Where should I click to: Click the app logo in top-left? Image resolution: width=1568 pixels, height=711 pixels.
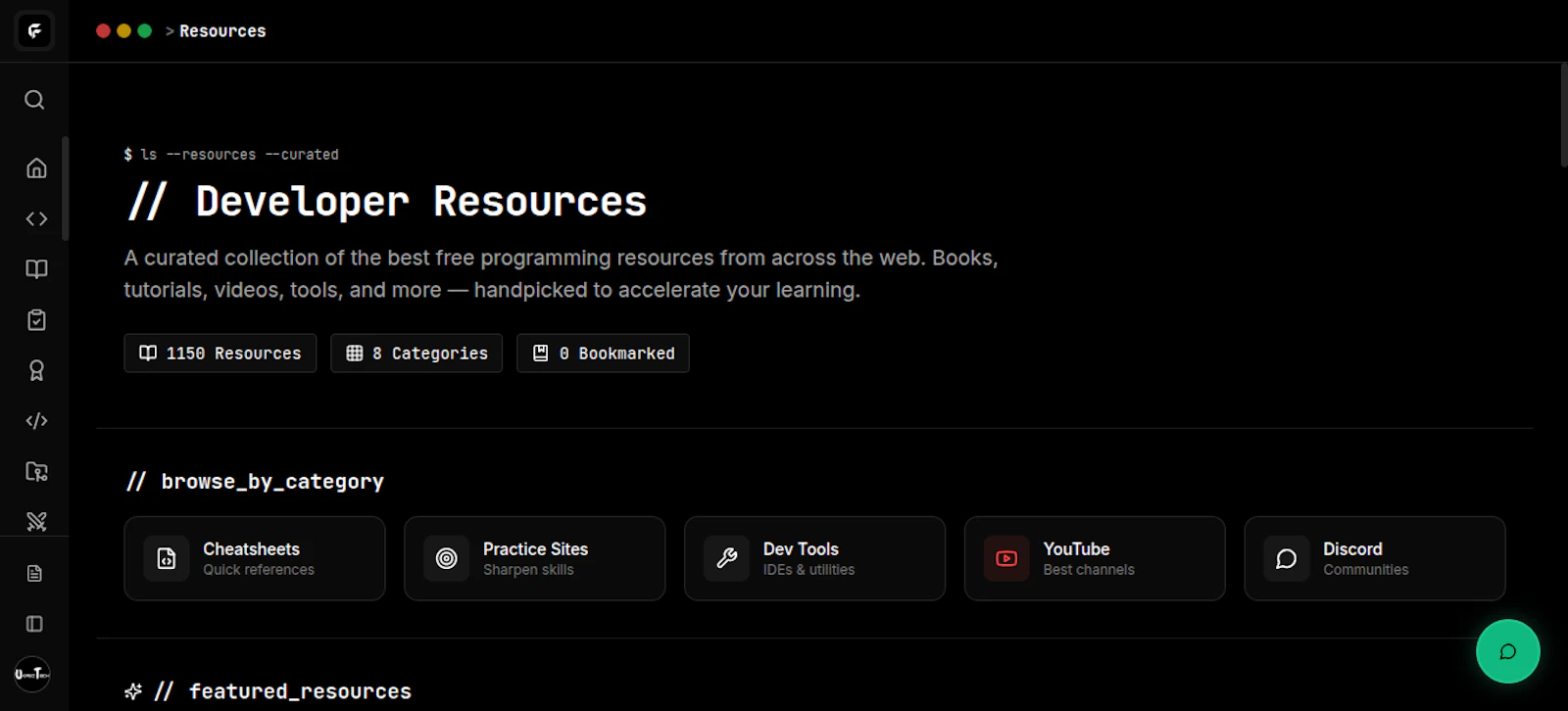[x=34, y=30]
